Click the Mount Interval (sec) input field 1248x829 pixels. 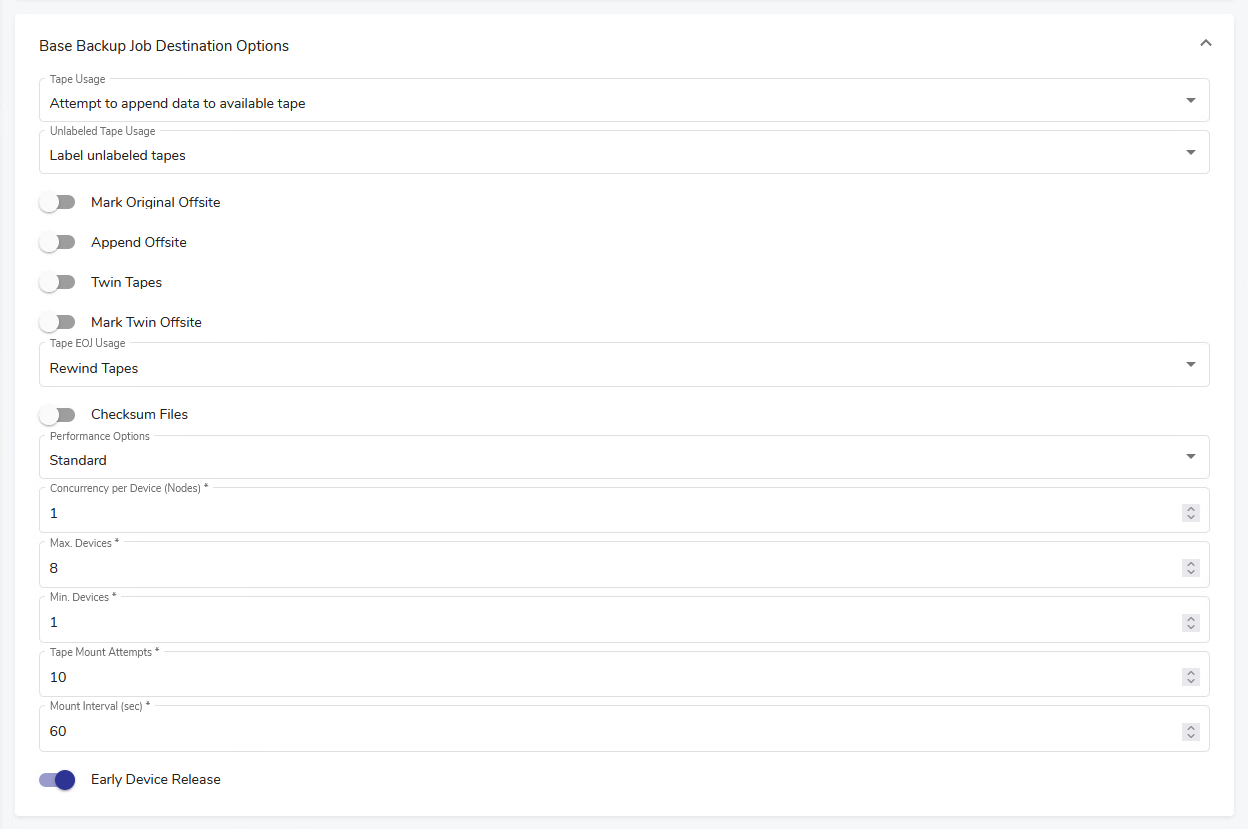pyautogui.click(x=600, y=731)
